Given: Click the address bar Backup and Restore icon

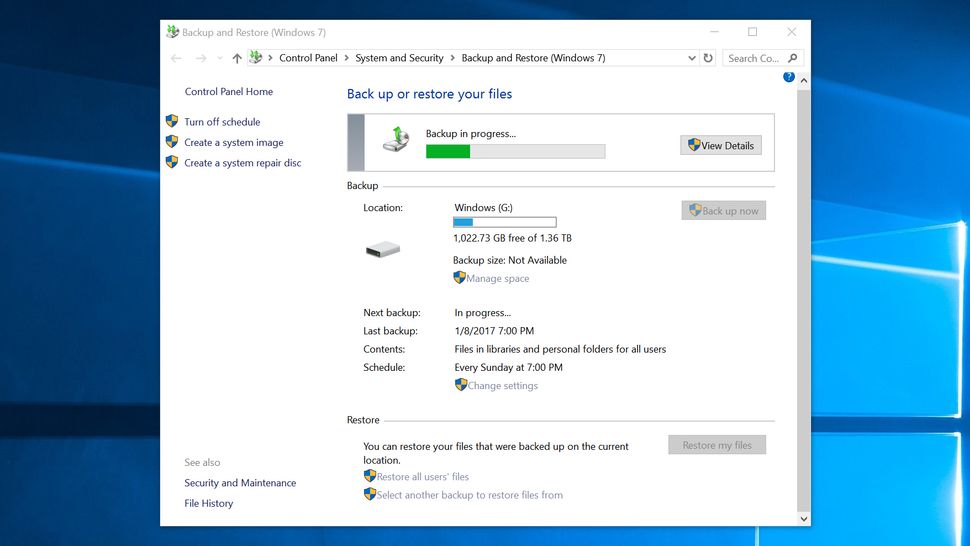Looking at the screenshot, I should pyautogui.click(x=255, y=58).
